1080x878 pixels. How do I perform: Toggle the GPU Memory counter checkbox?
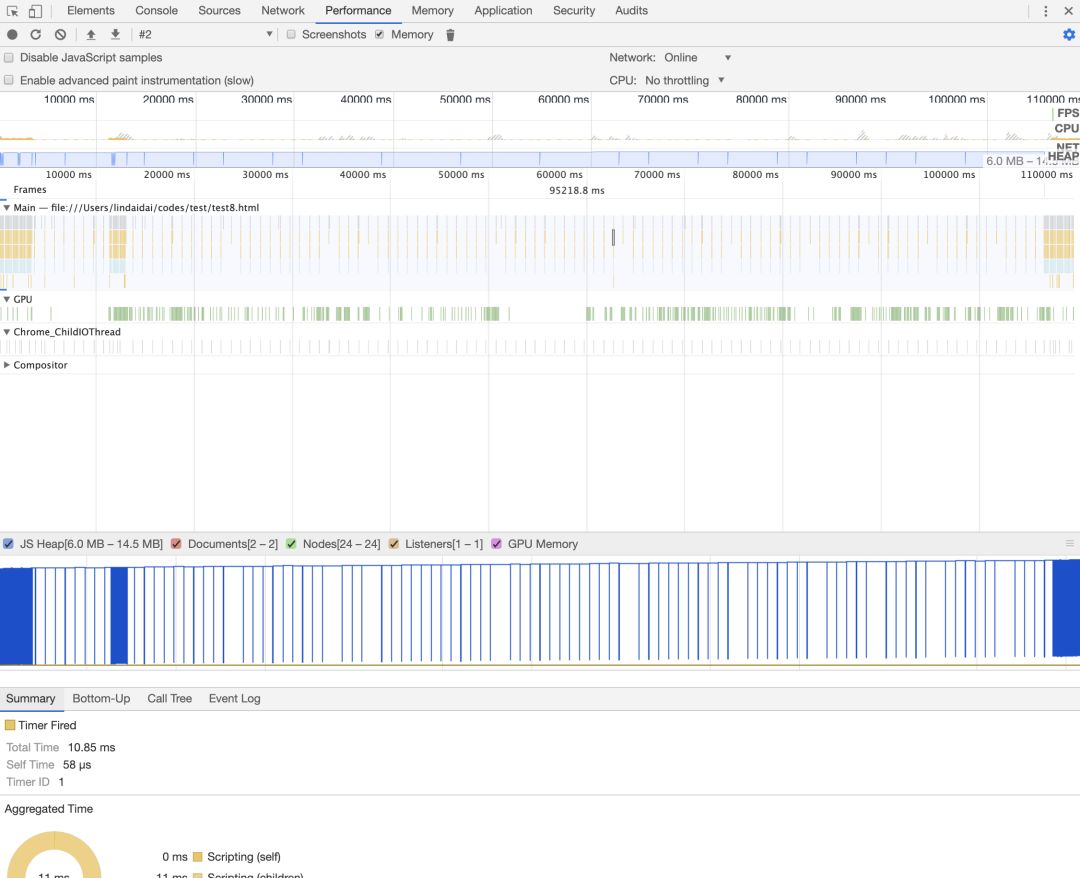[x=497, y=544]
